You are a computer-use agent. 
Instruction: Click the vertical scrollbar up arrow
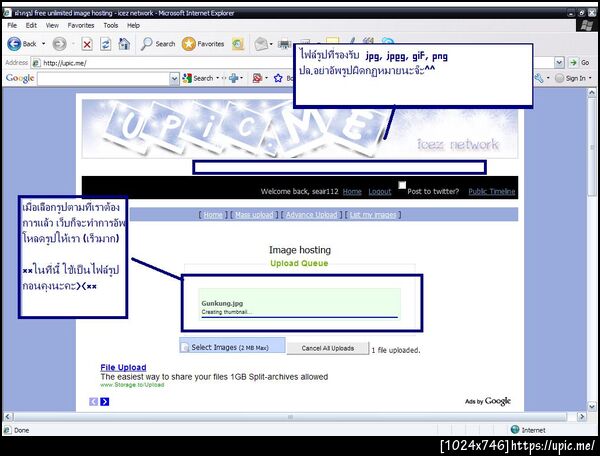tap(592, 93)
